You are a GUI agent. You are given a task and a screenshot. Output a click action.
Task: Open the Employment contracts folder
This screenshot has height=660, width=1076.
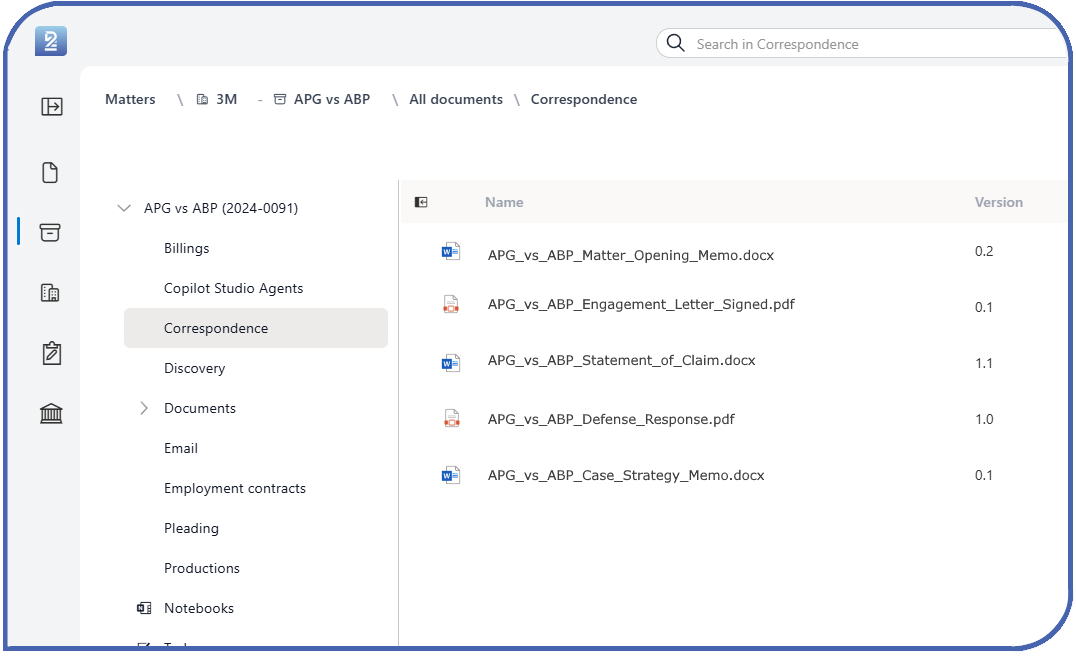235,488
